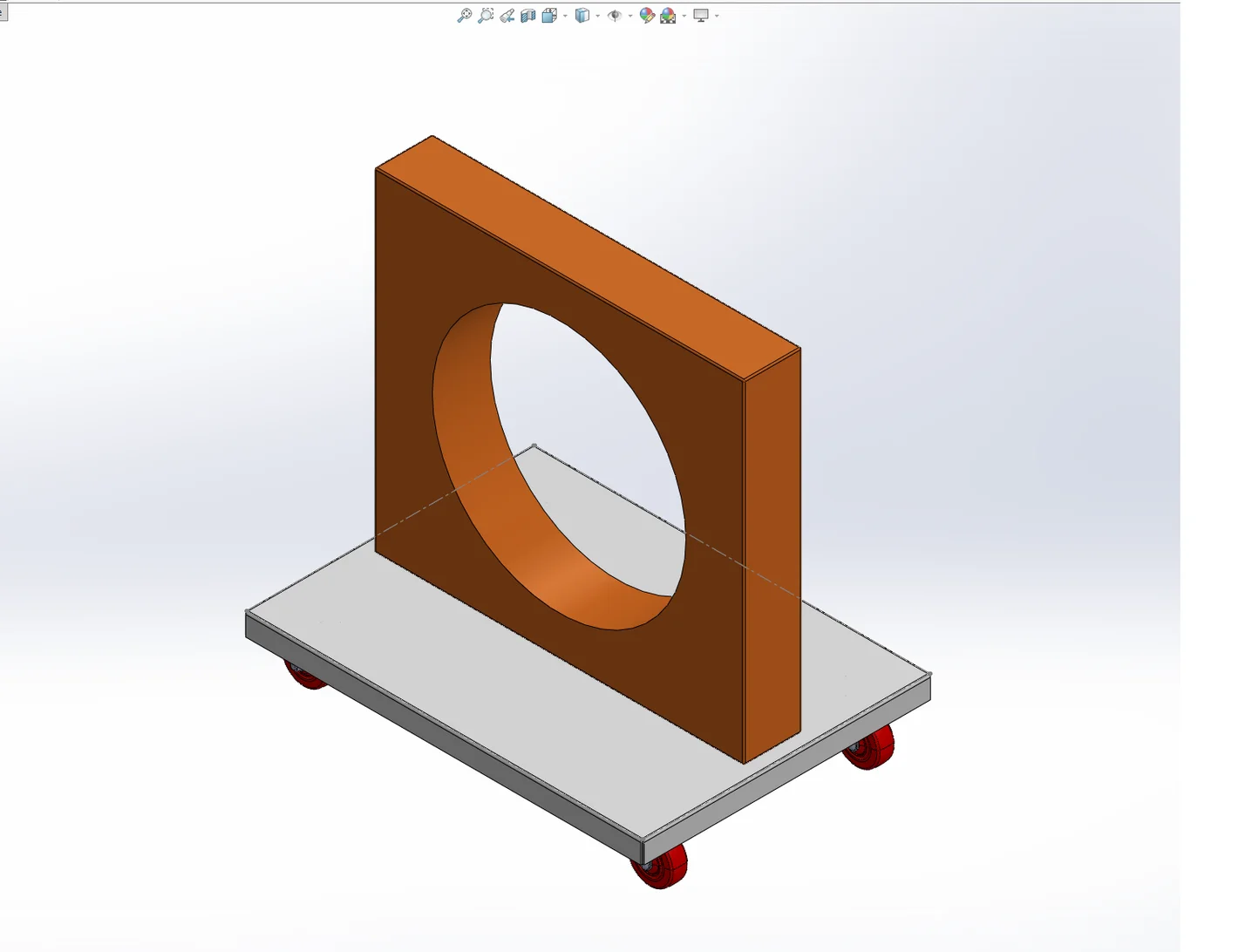The width and height of the screenshot is (1252, 952).
Task: Toggle the Hide/Show Items eye icon
Action: tap(615, 15)
